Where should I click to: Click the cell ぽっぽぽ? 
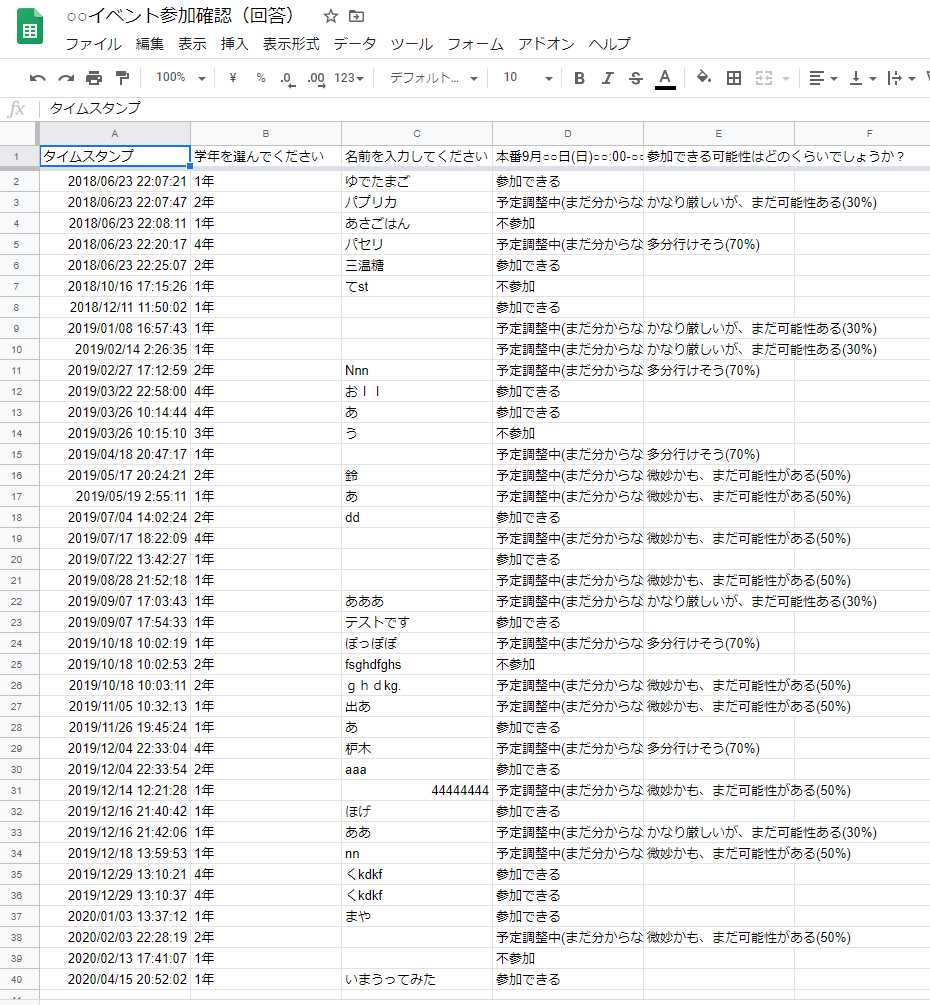click(x=417, y=644)
